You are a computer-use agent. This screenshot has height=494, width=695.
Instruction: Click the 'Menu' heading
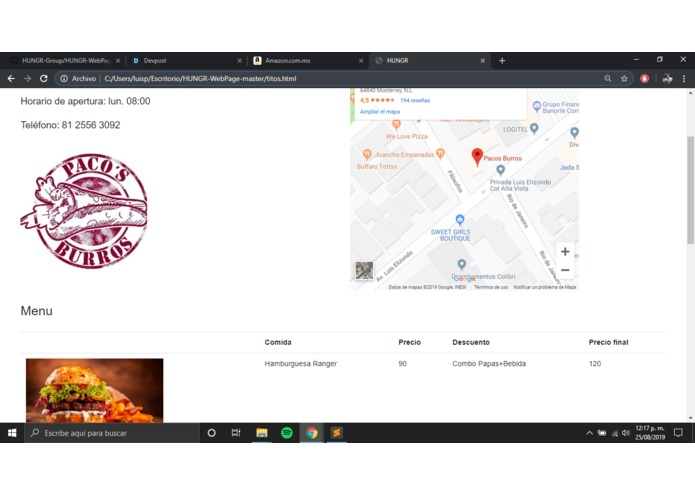[36, 311]
